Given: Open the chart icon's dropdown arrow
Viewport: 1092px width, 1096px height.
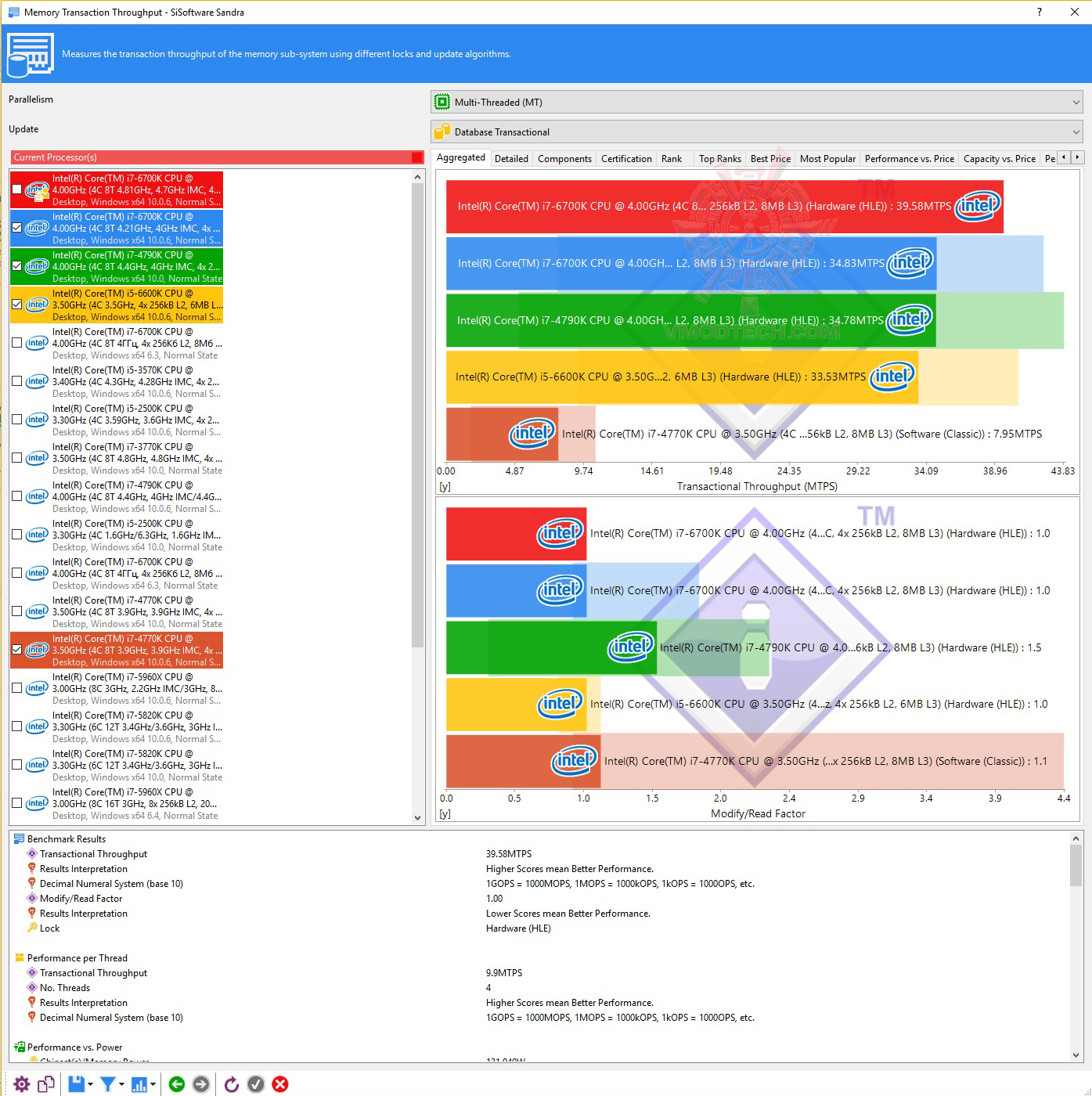Looking at the screenshot, I should [x=153, y=1084].
